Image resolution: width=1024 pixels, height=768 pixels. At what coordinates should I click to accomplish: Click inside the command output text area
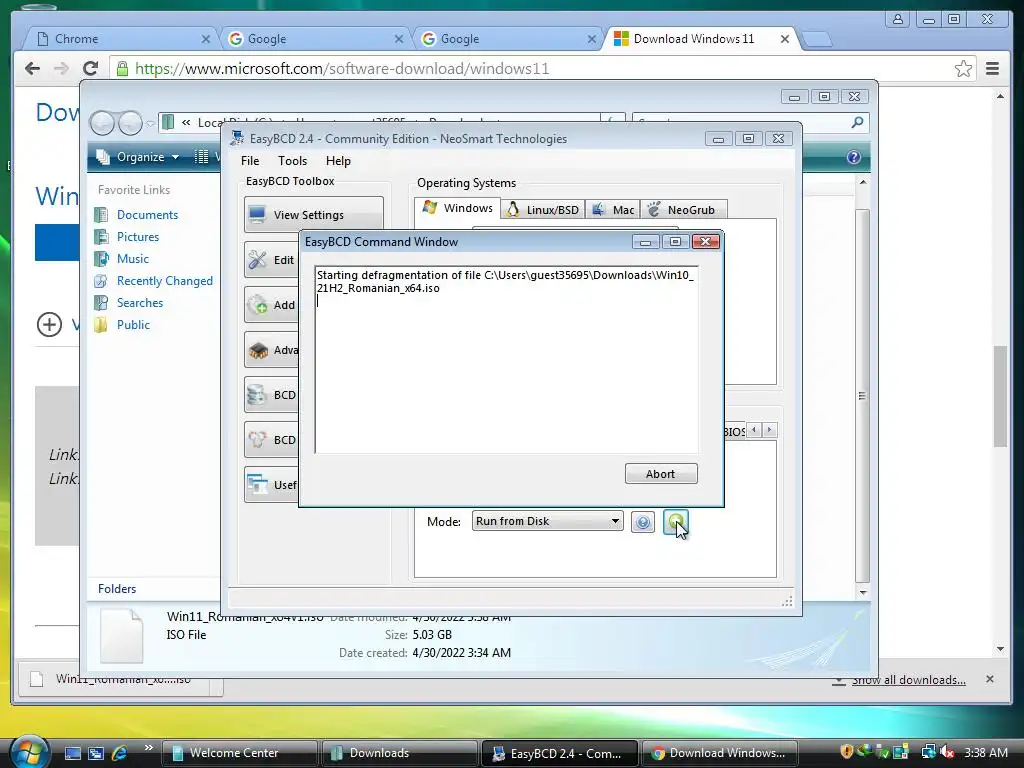coord(507,359)
